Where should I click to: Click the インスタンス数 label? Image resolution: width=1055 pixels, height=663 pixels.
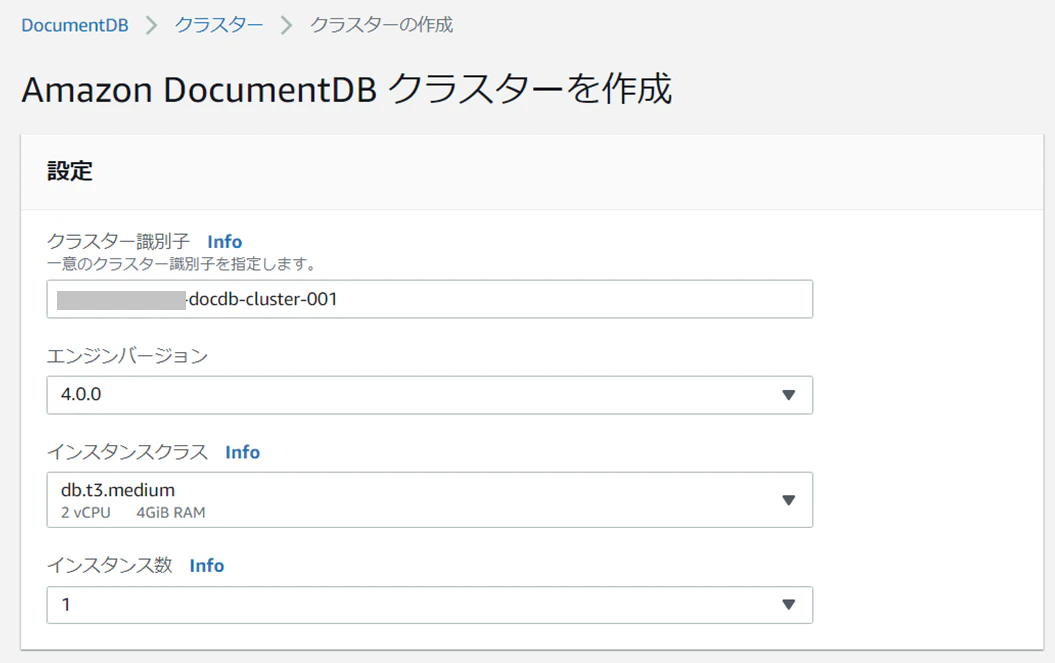[x=110, y=565]
